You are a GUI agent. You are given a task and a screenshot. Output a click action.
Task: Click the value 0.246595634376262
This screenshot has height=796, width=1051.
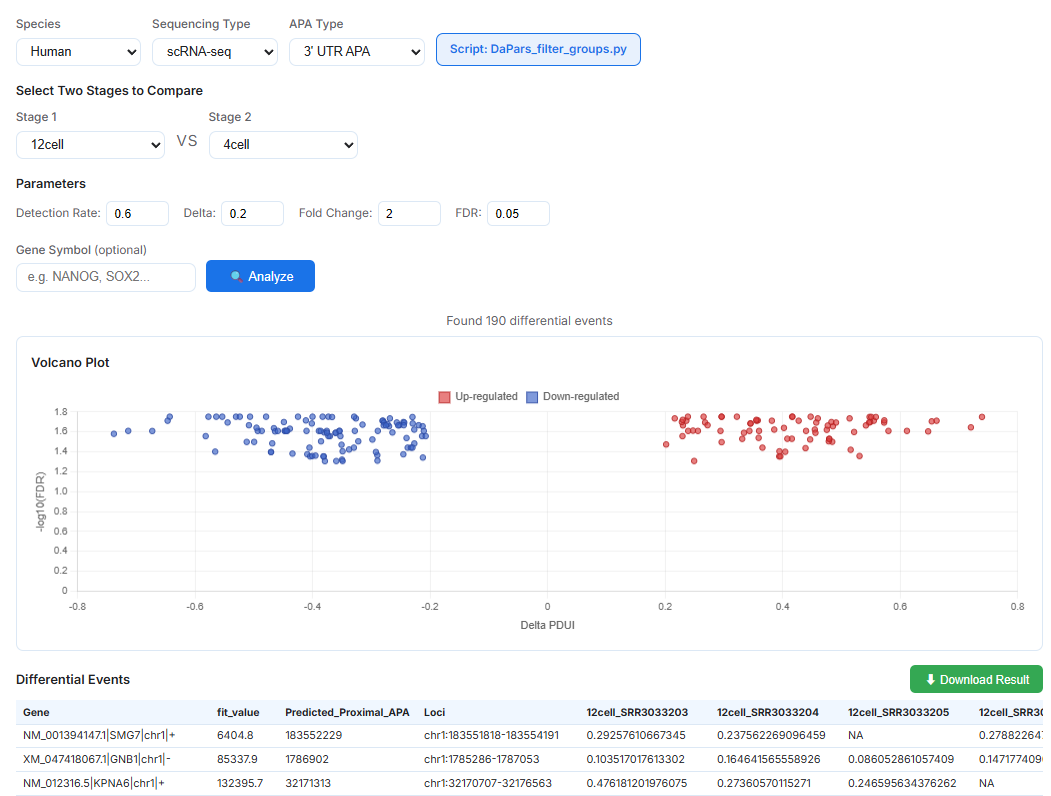point(902,783)
